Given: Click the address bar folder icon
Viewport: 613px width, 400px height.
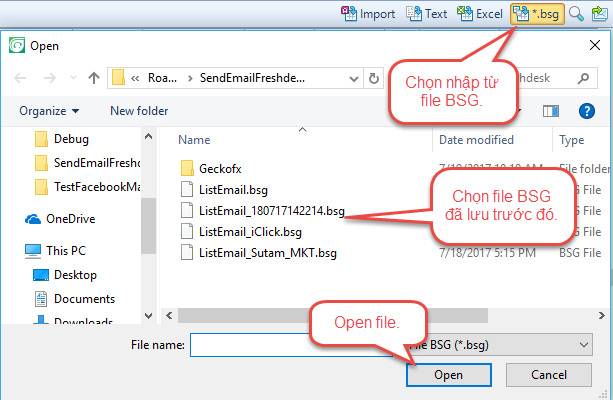Looking at the screenshot, I should click(118, 77).
